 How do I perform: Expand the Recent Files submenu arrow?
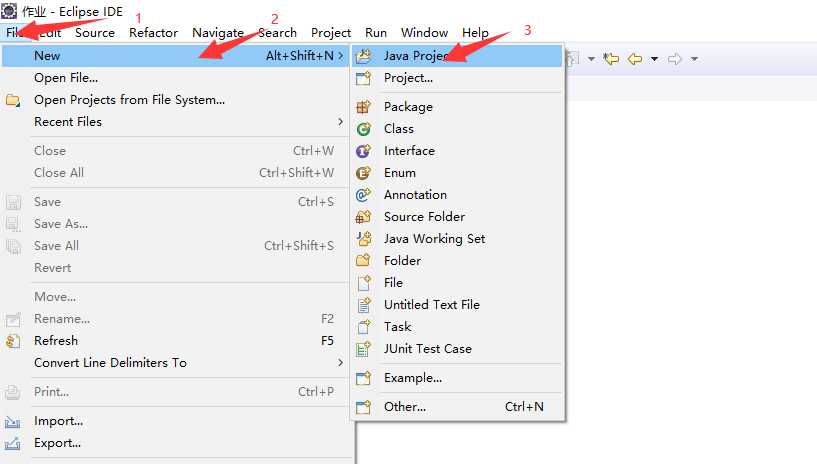(x=340, y=121)
